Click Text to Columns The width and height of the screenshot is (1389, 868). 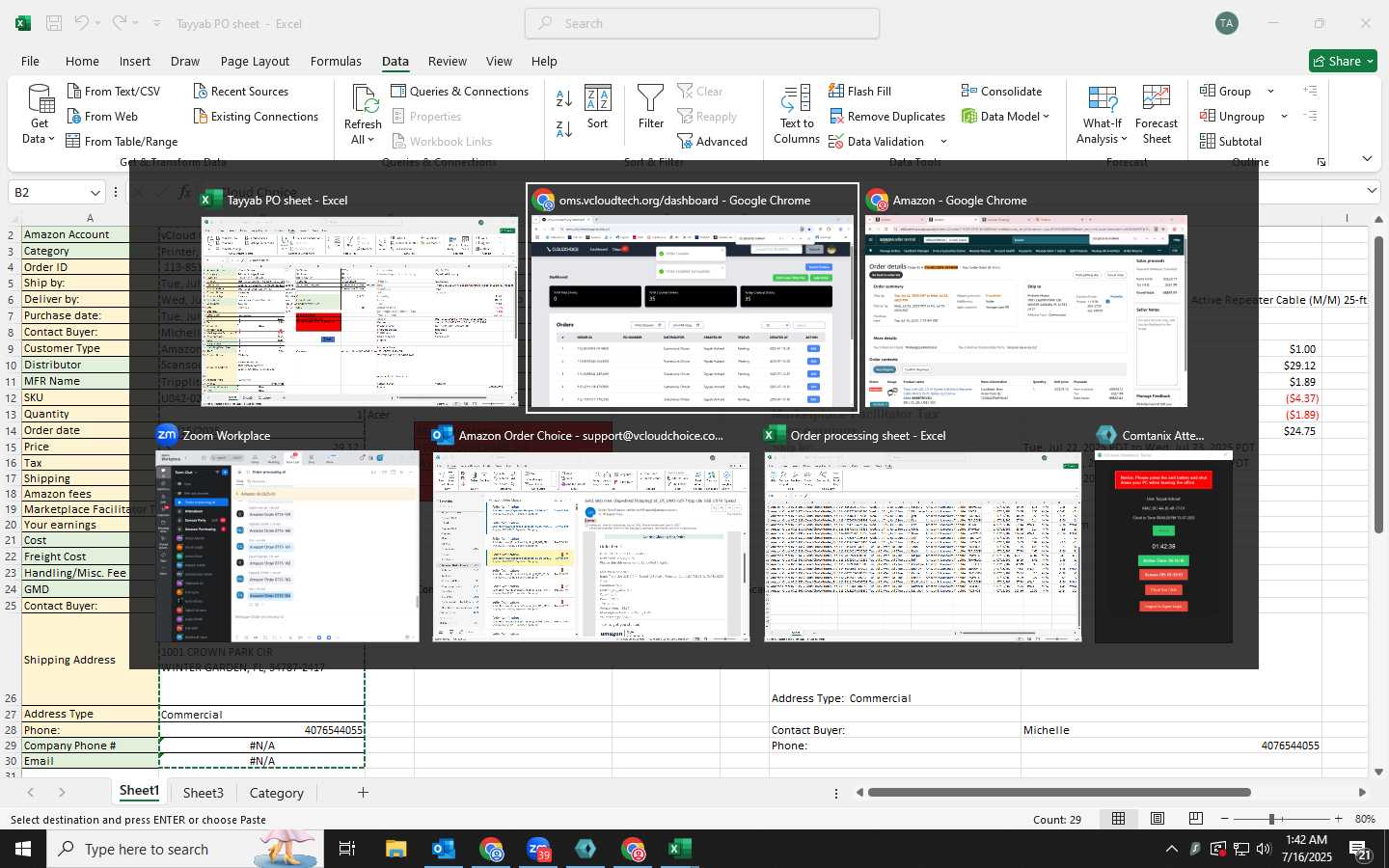point(797,114)
